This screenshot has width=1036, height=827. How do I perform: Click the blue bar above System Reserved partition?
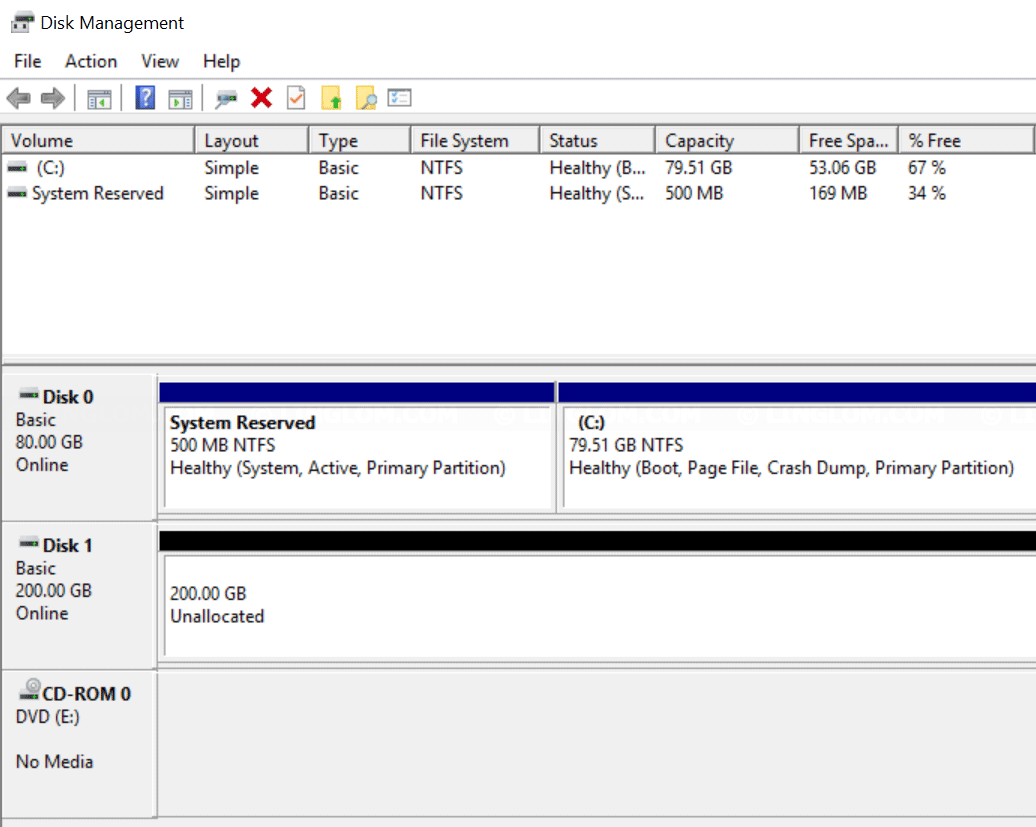[357, 392]
